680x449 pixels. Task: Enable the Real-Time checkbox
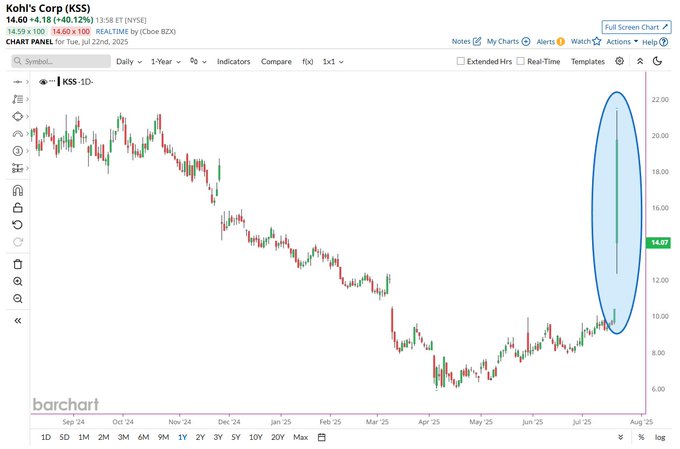point(520,61)
